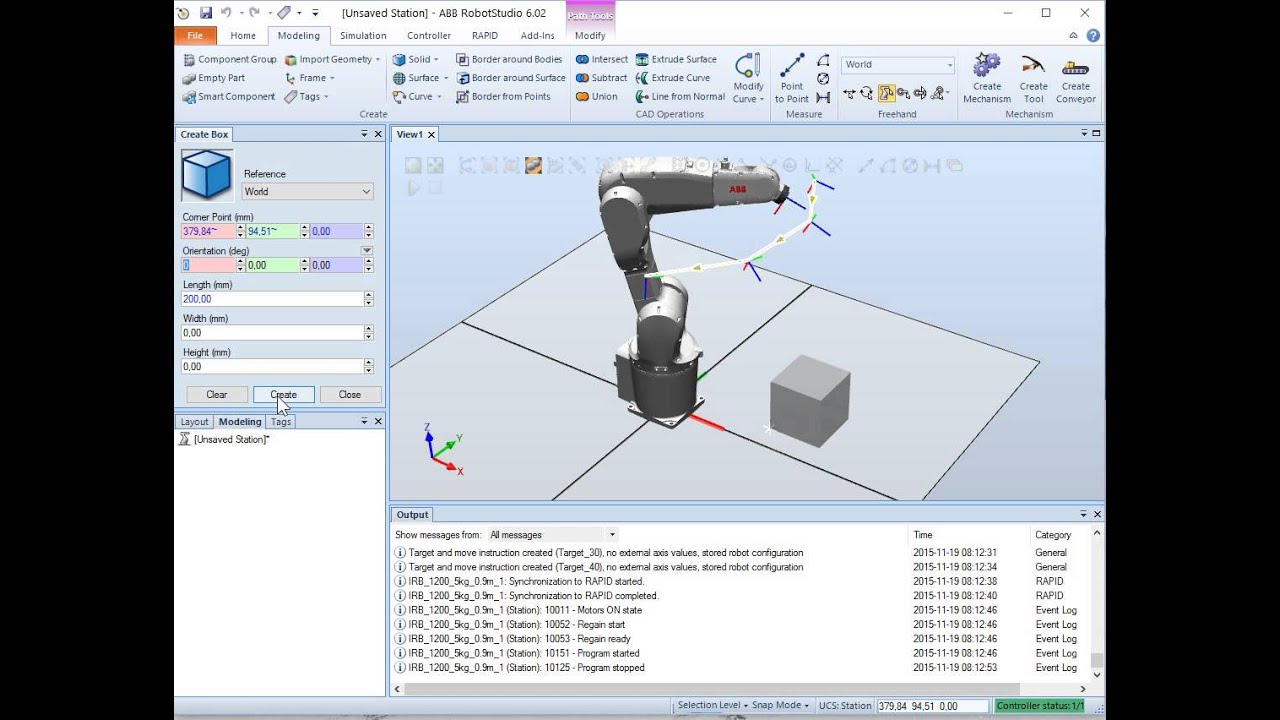Open RobotStudio help via question mark icon
1280x720 pixels.
[1093, 35]
